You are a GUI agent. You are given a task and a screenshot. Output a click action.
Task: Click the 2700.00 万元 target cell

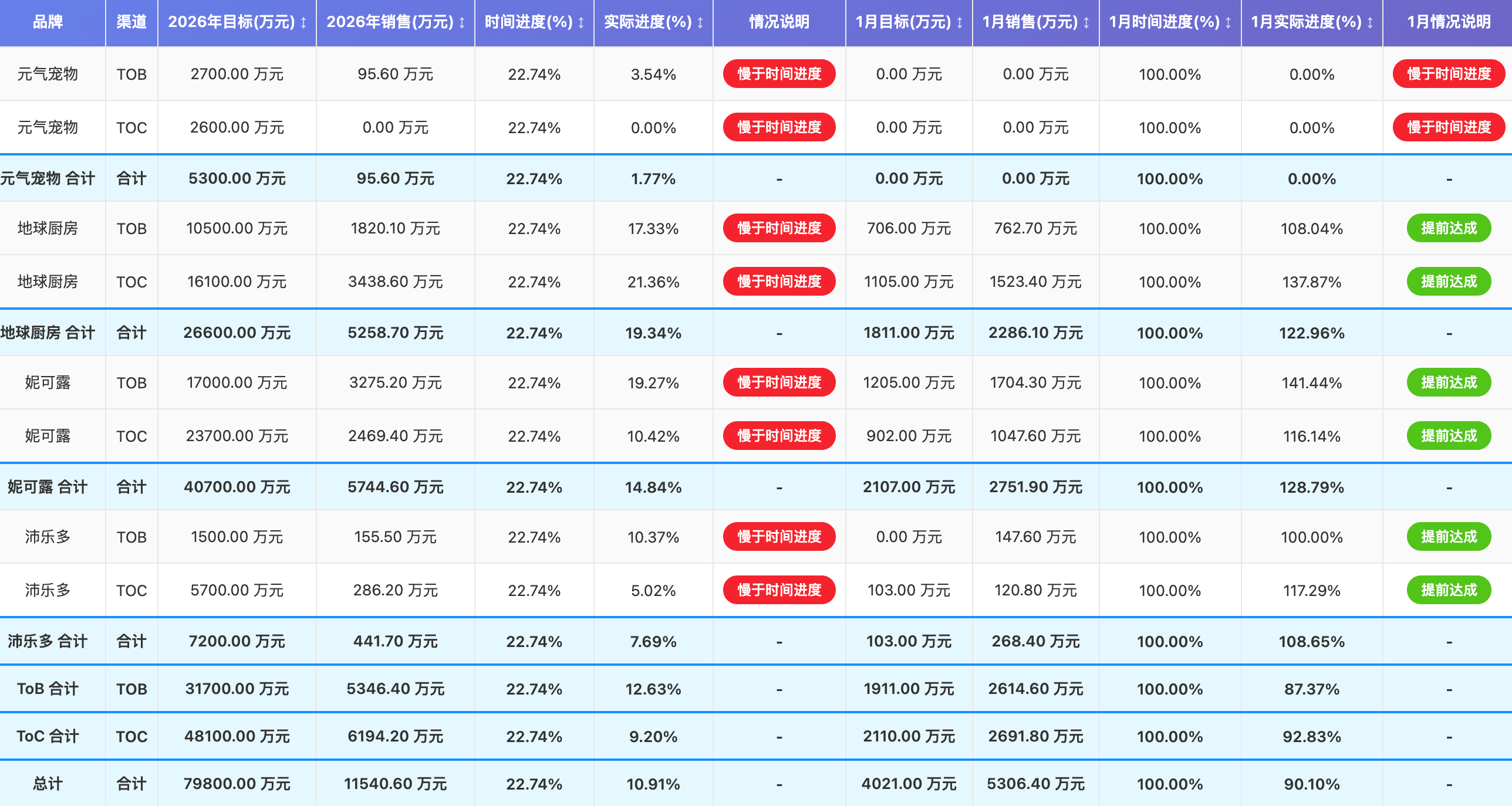[x=237, y=74]
